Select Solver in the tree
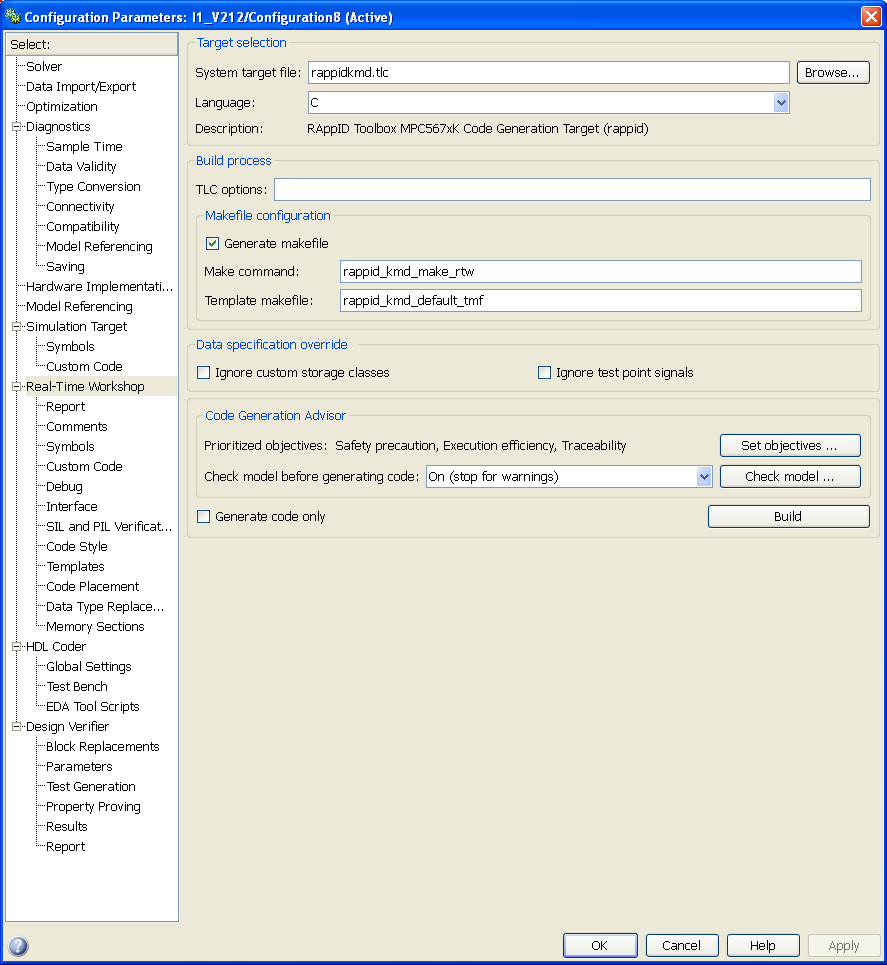 click(44, 66)
